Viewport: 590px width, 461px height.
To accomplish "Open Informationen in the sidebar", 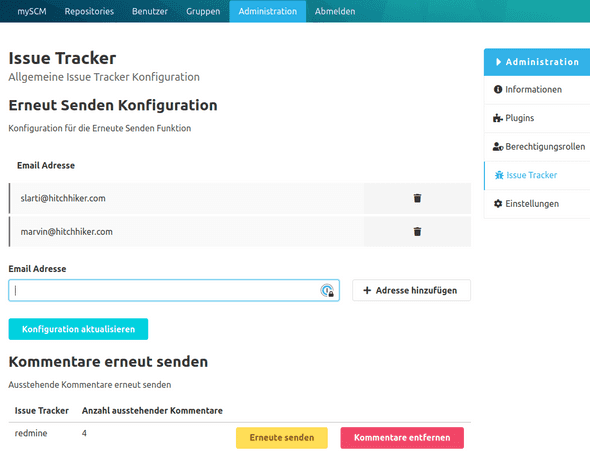I will 537,90.
